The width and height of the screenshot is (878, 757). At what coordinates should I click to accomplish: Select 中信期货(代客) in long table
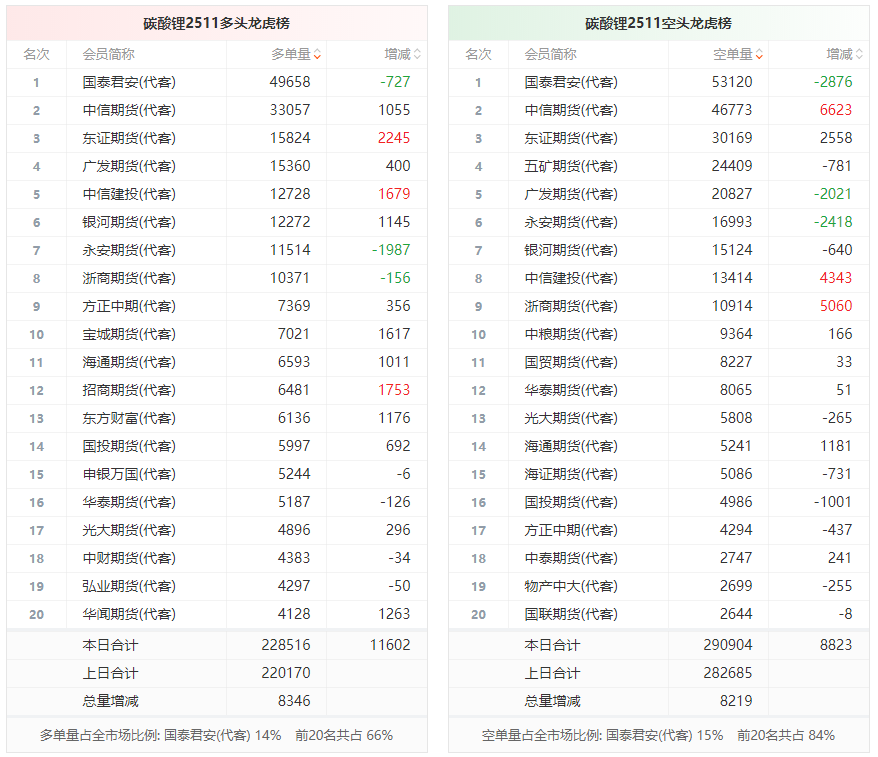[x=129, y=110]
